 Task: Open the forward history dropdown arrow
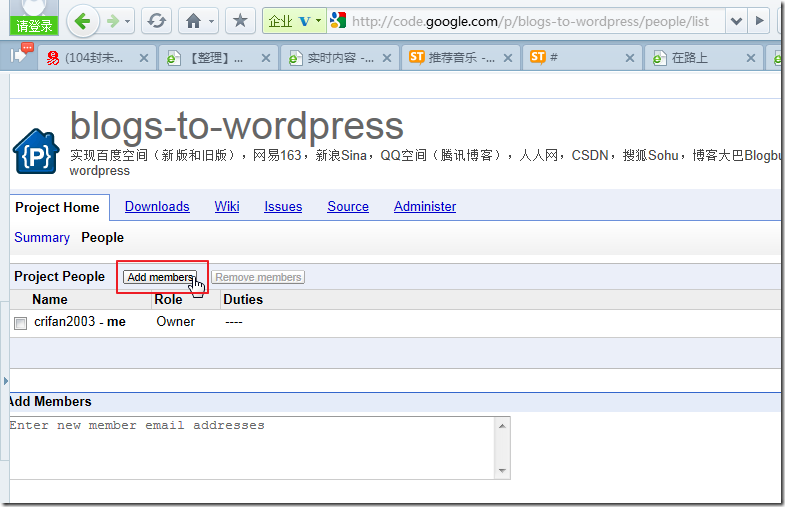click(128, 22)
